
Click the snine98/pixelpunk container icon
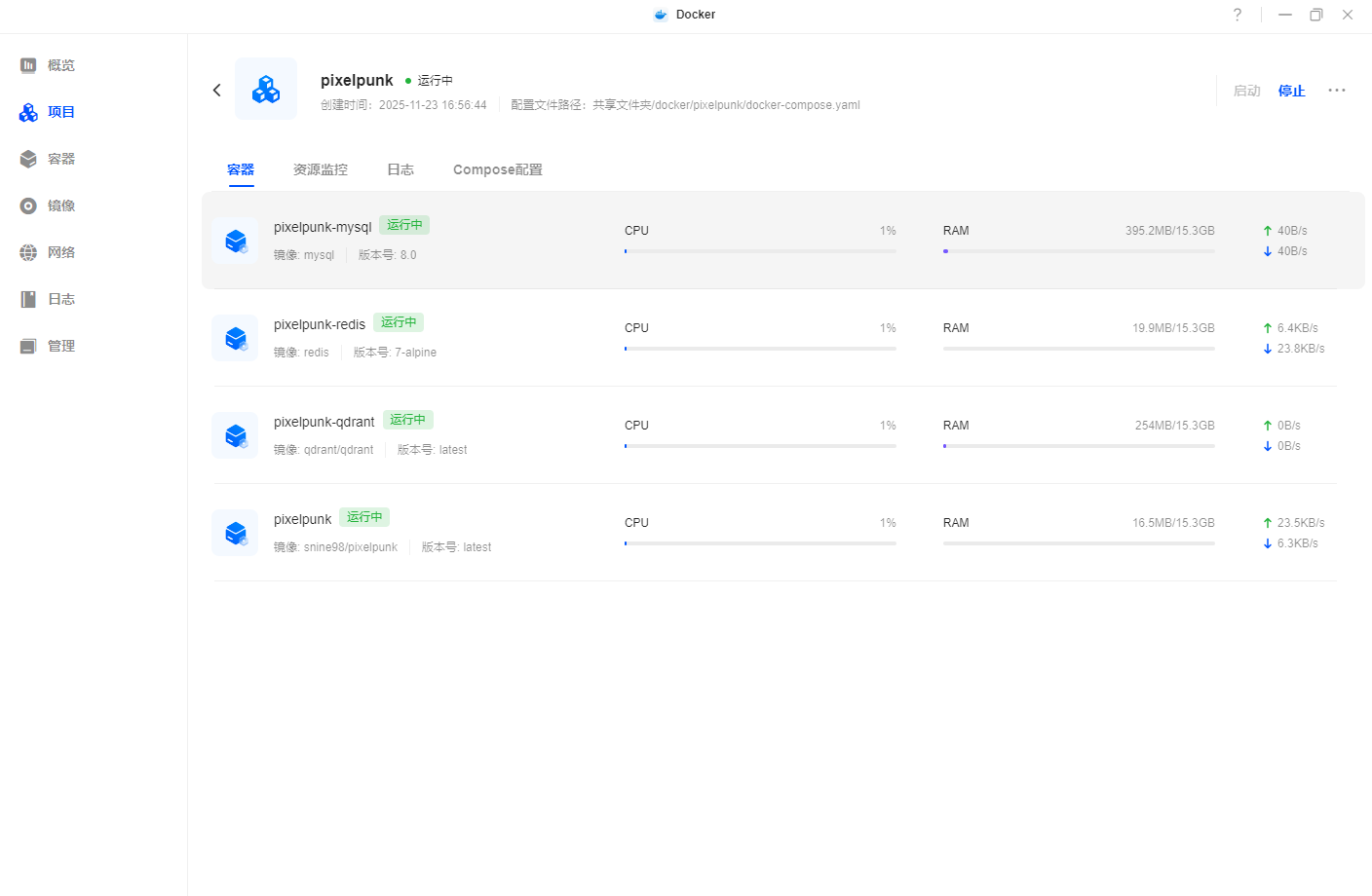[235, 533]
